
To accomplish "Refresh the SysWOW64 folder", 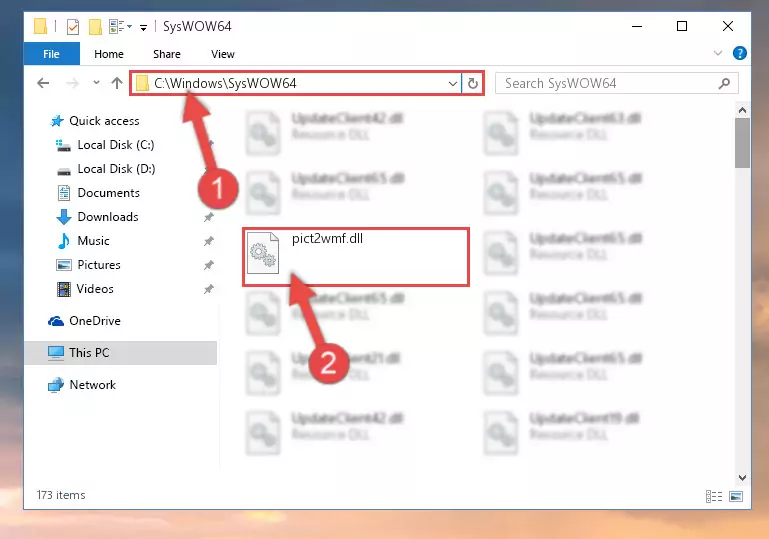I will click(x=473, y=83).
